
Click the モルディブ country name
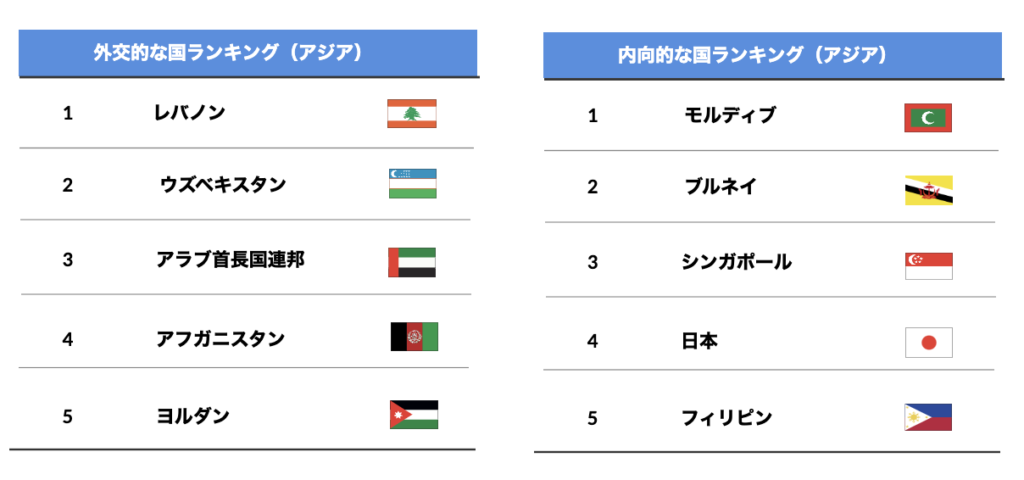click(x=730, y=116)
